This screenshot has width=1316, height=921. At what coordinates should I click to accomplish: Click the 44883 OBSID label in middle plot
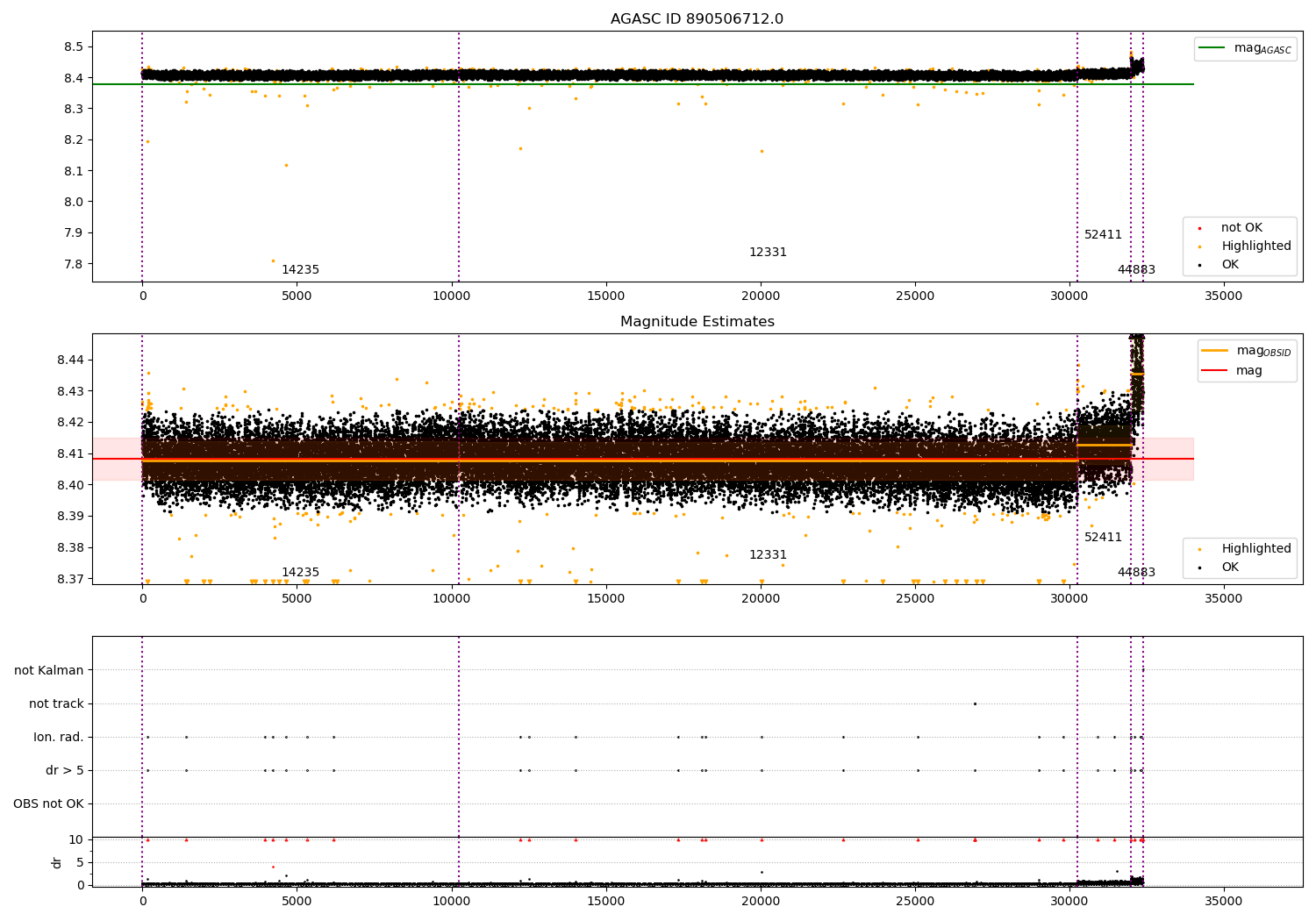click(1136, 573)
